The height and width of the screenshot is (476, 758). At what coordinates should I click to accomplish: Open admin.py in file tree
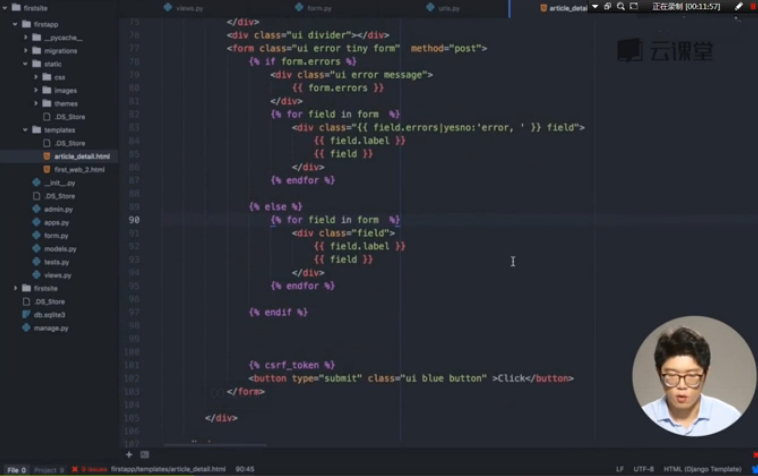(x=58, y=209)
